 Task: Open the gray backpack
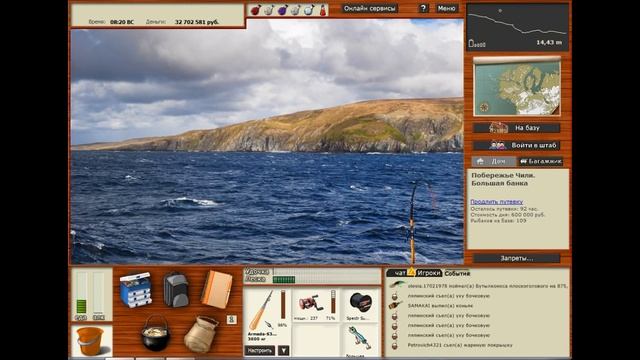176,290
